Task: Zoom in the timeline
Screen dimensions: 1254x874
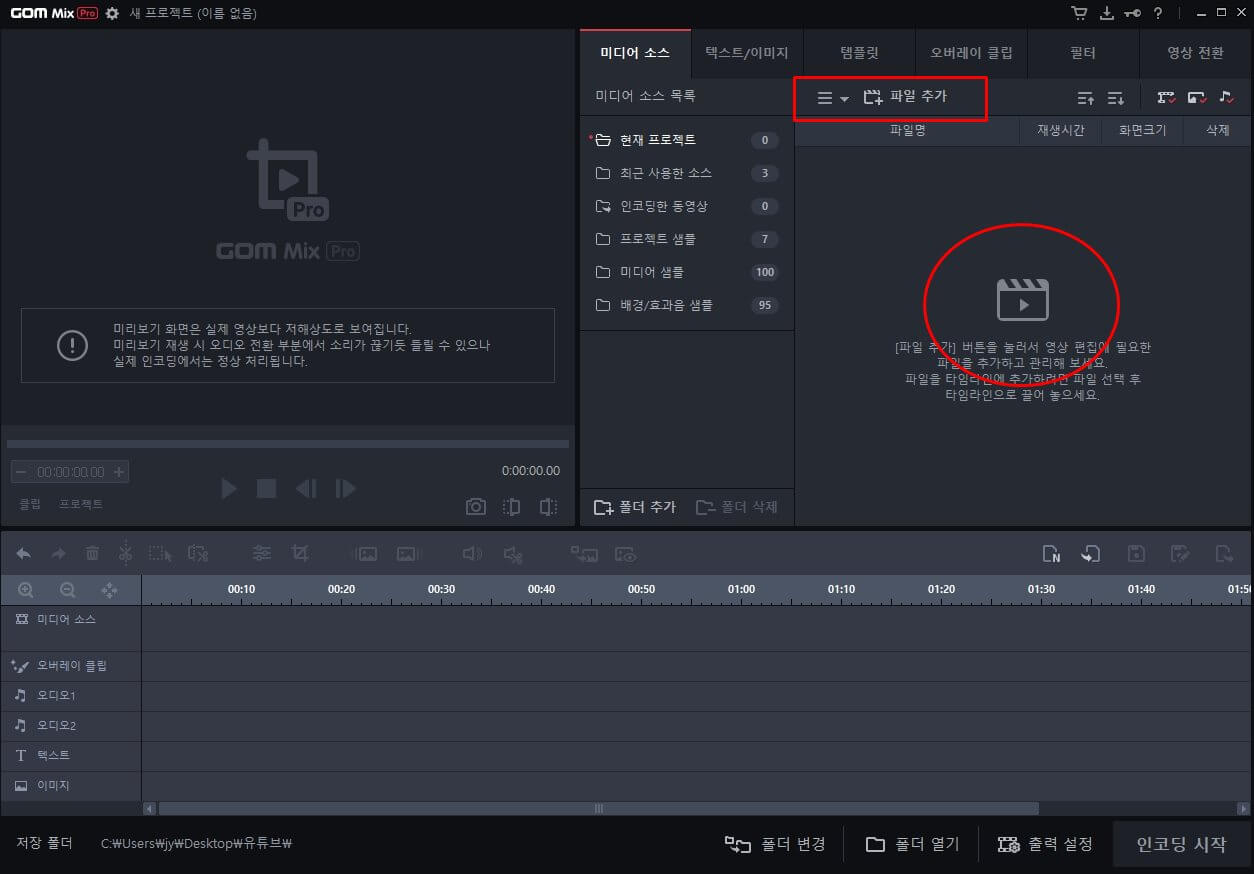Action: [26, 590]
